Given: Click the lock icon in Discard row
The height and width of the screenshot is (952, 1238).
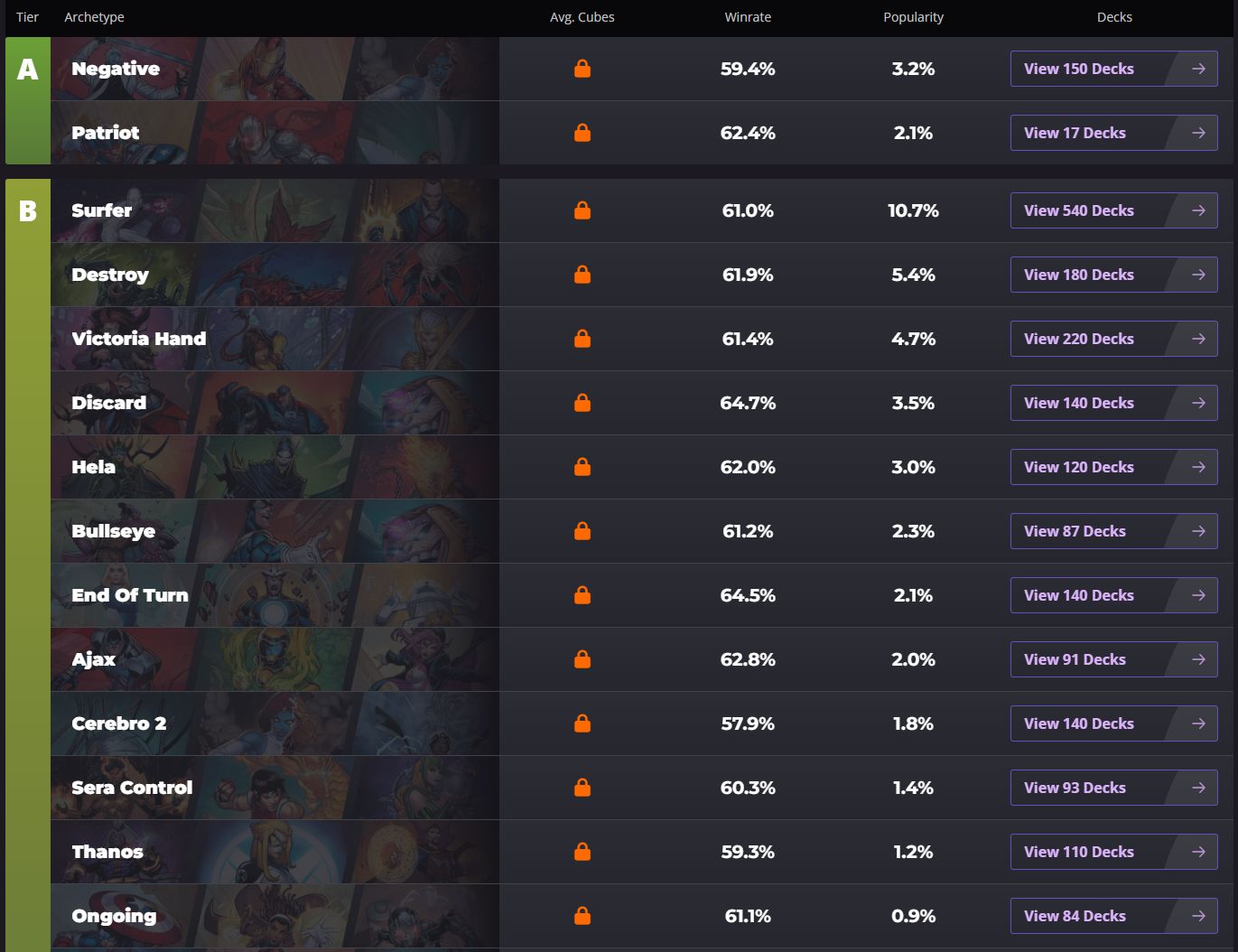Looking at the screenshot, I should [582, 403].
